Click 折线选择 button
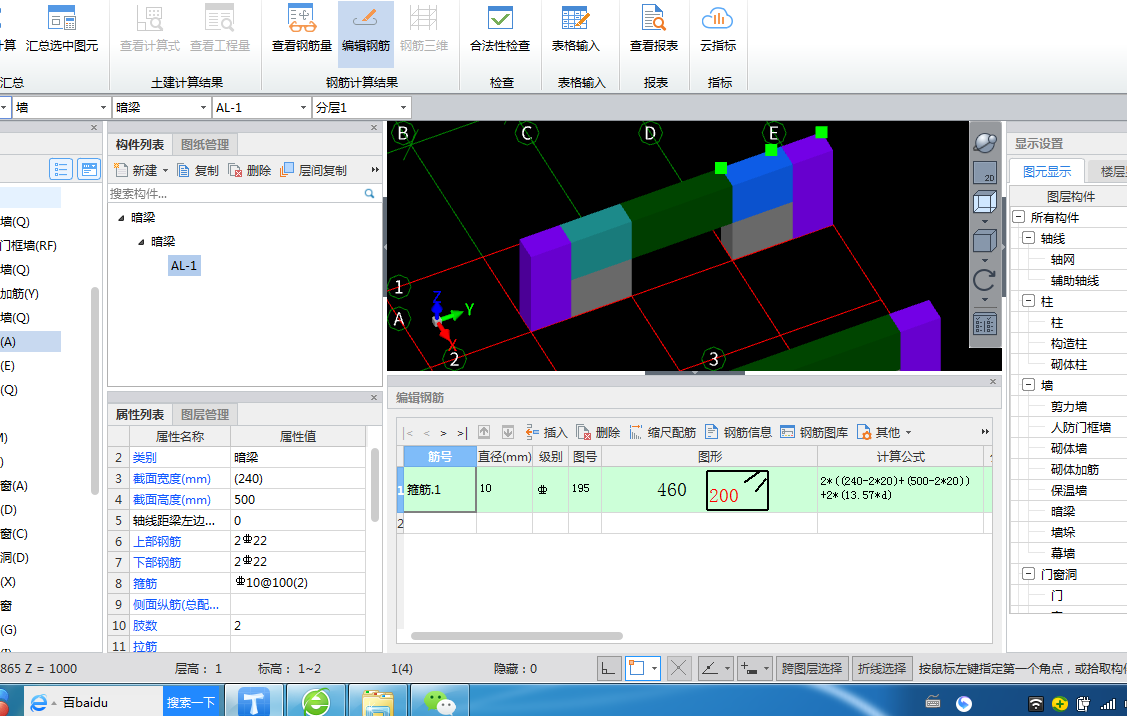This screenshot has width=1127, height=716. 882,669
